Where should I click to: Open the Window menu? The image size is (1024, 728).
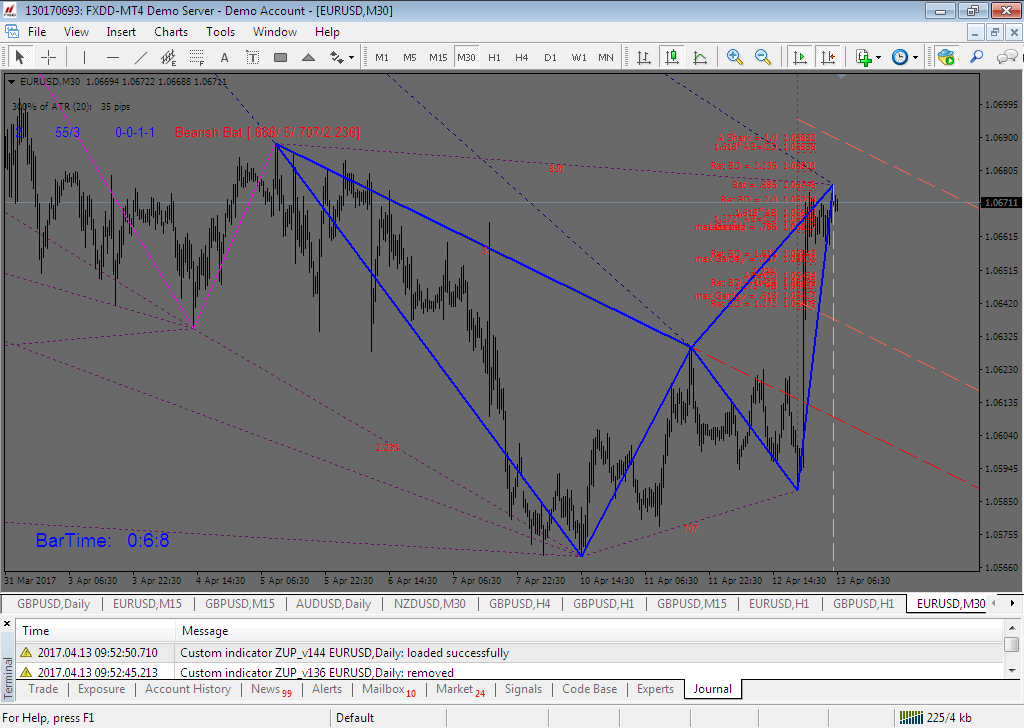coord(275,32)
